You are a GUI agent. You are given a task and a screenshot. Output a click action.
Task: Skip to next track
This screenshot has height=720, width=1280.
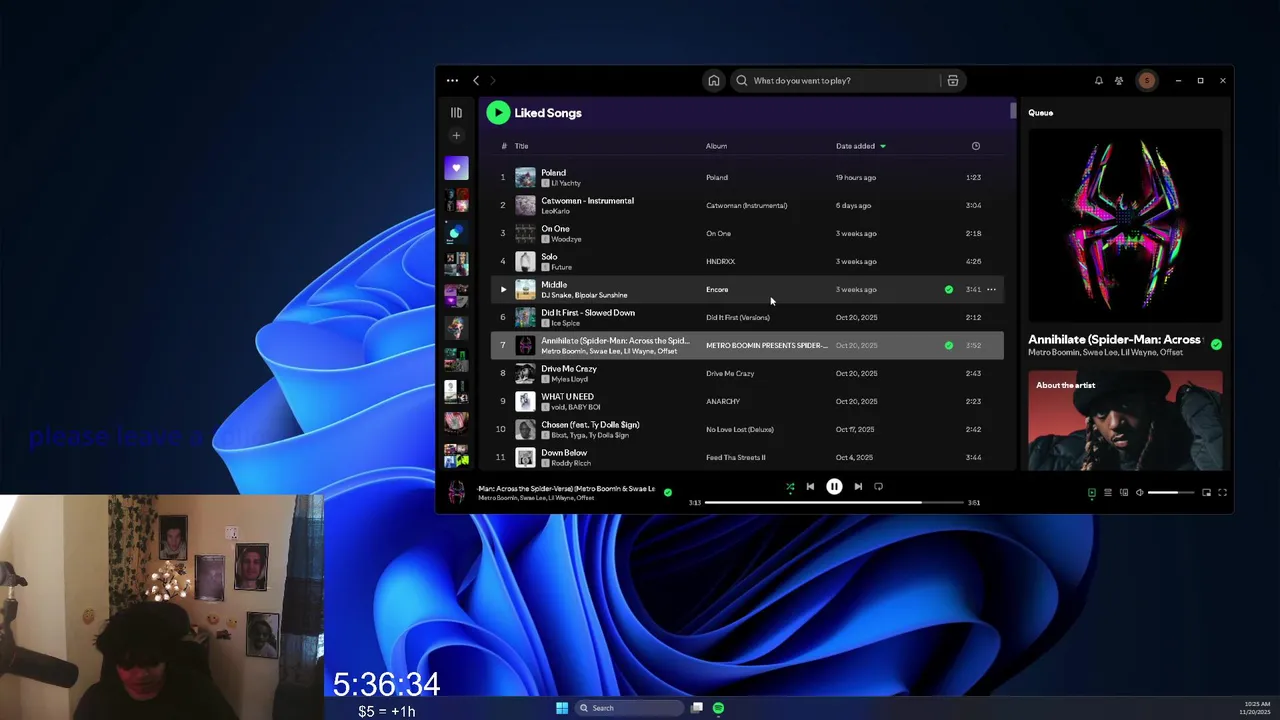point(858,487)
